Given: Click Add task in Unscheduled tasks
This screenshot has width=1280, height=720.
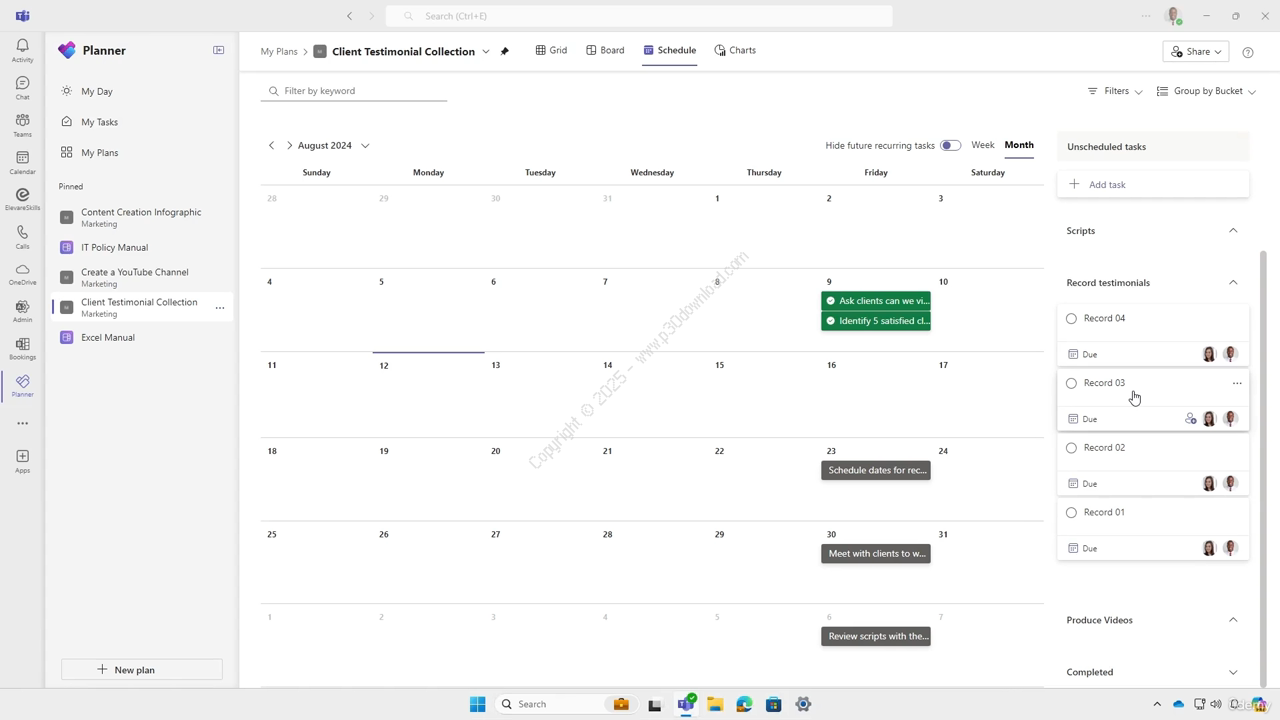Looking at the screenshot, I should coord(1107,185).
